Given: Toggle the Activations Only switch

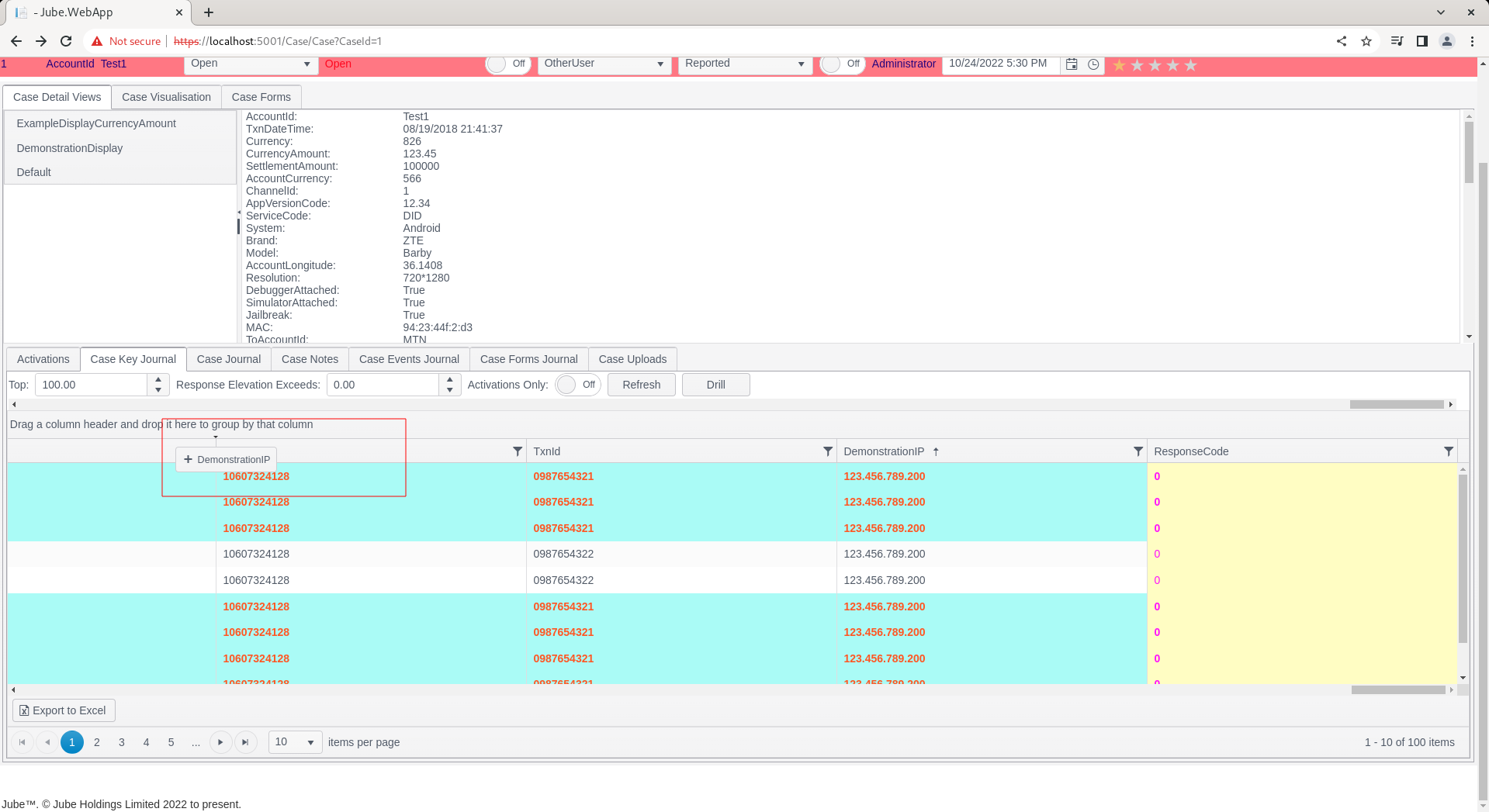Looking at the screenshot, I should click(578, 385).
